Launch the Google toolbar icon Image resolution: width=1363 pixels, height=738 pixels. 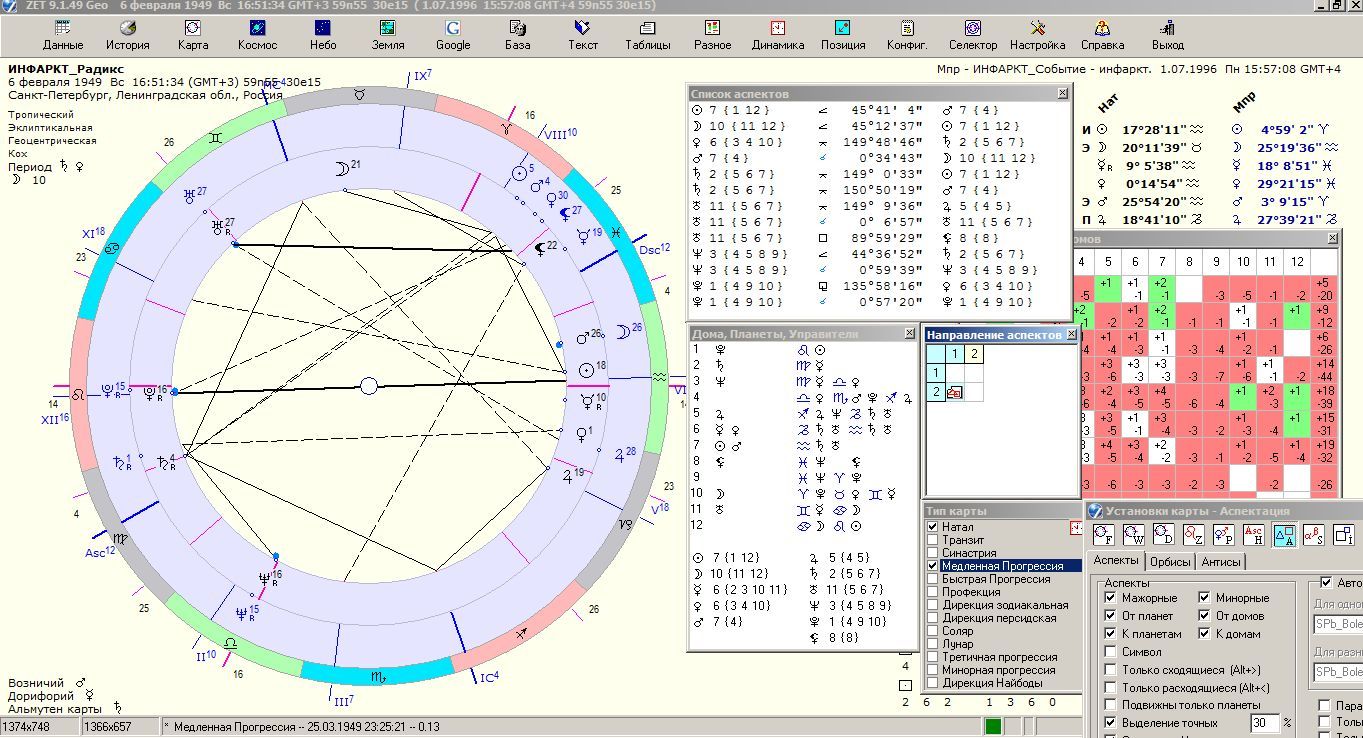(453, 35)
